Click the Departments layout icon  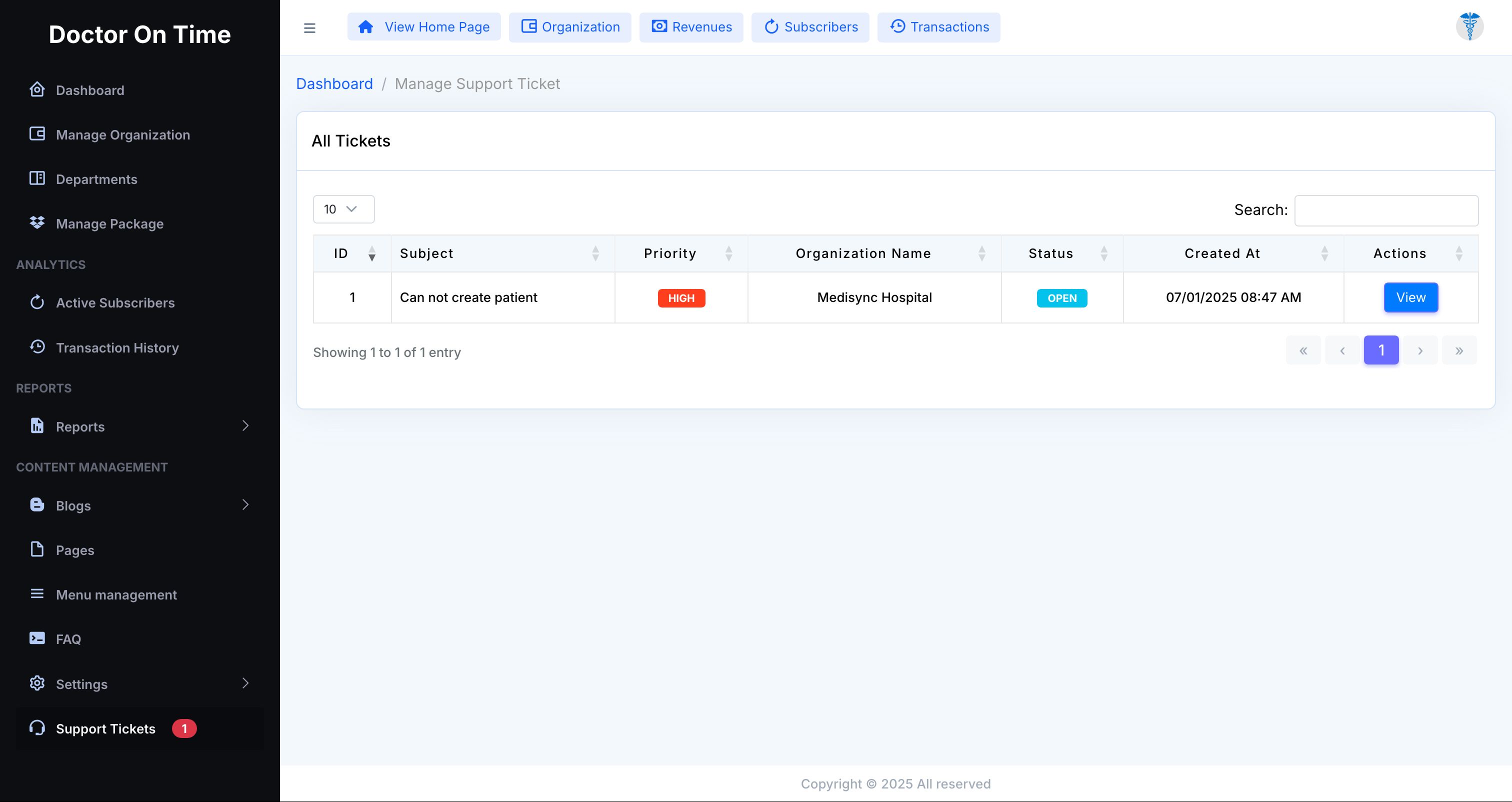click(37, 178)
